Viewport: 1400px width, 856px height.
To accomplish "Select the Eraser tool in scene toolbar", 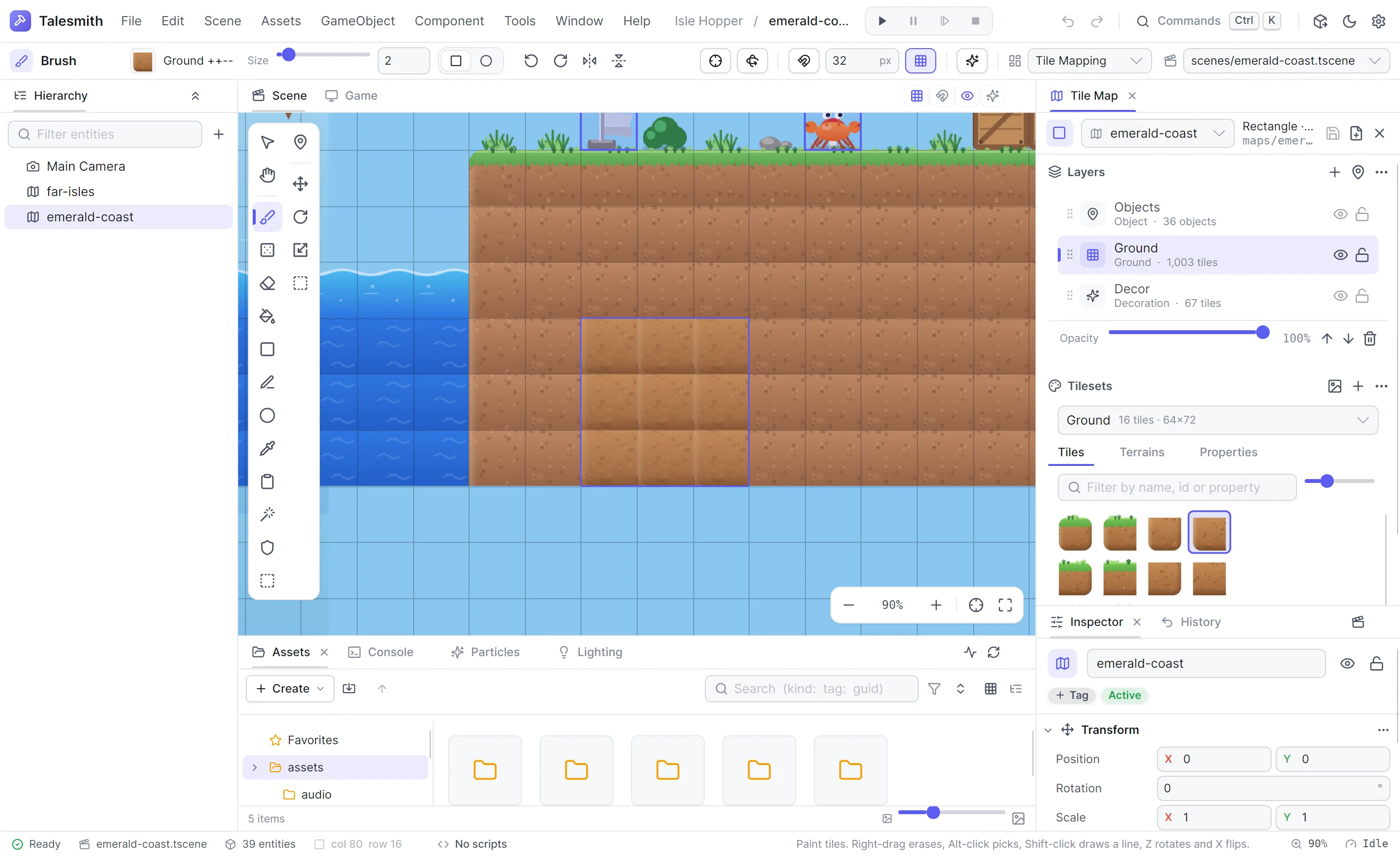I will point(267,283).
